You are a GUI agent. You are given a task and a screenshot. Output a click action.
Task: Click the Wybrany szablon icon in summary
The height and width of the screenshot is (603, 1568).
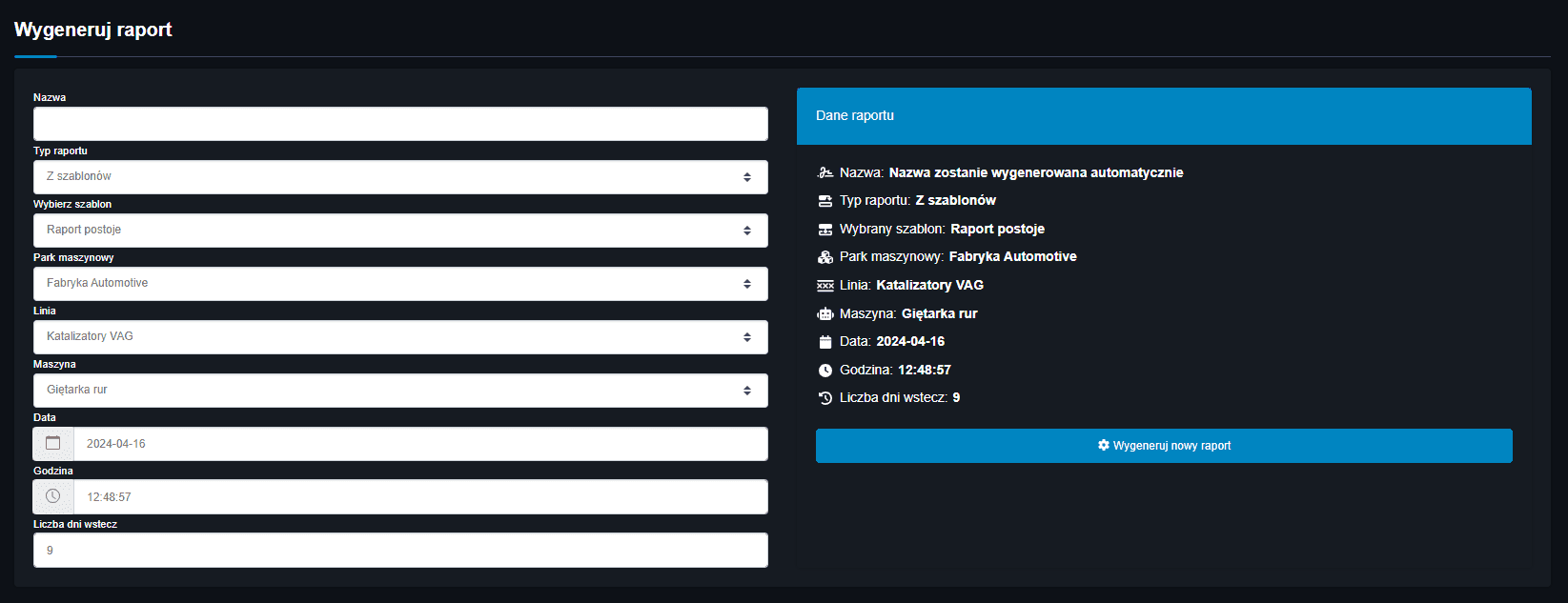pyautogui.click(x=825, y=230)
